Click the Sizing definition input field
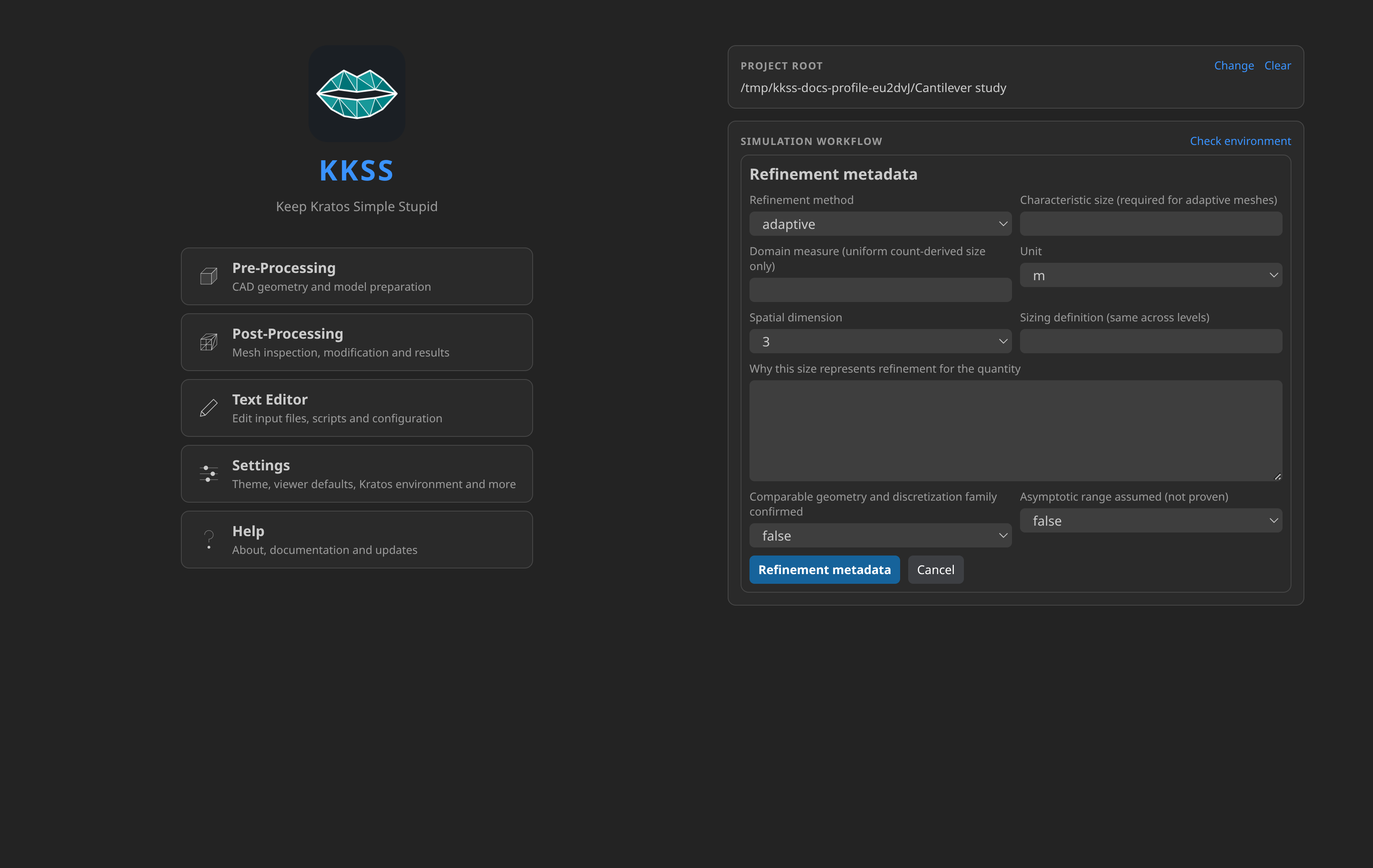The image size is (1373, 868). 1150,342
